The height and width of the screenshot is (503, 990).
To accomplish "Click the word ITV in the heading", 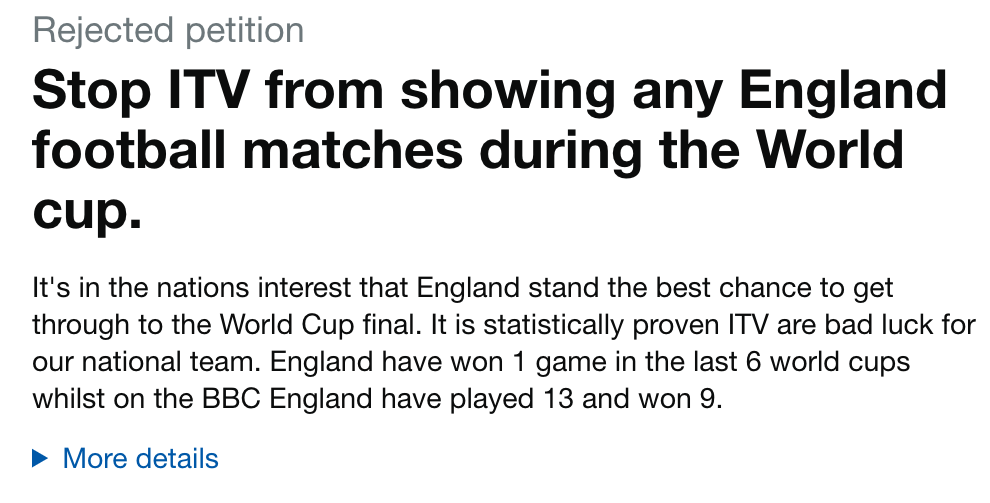I will click(199, 92).
